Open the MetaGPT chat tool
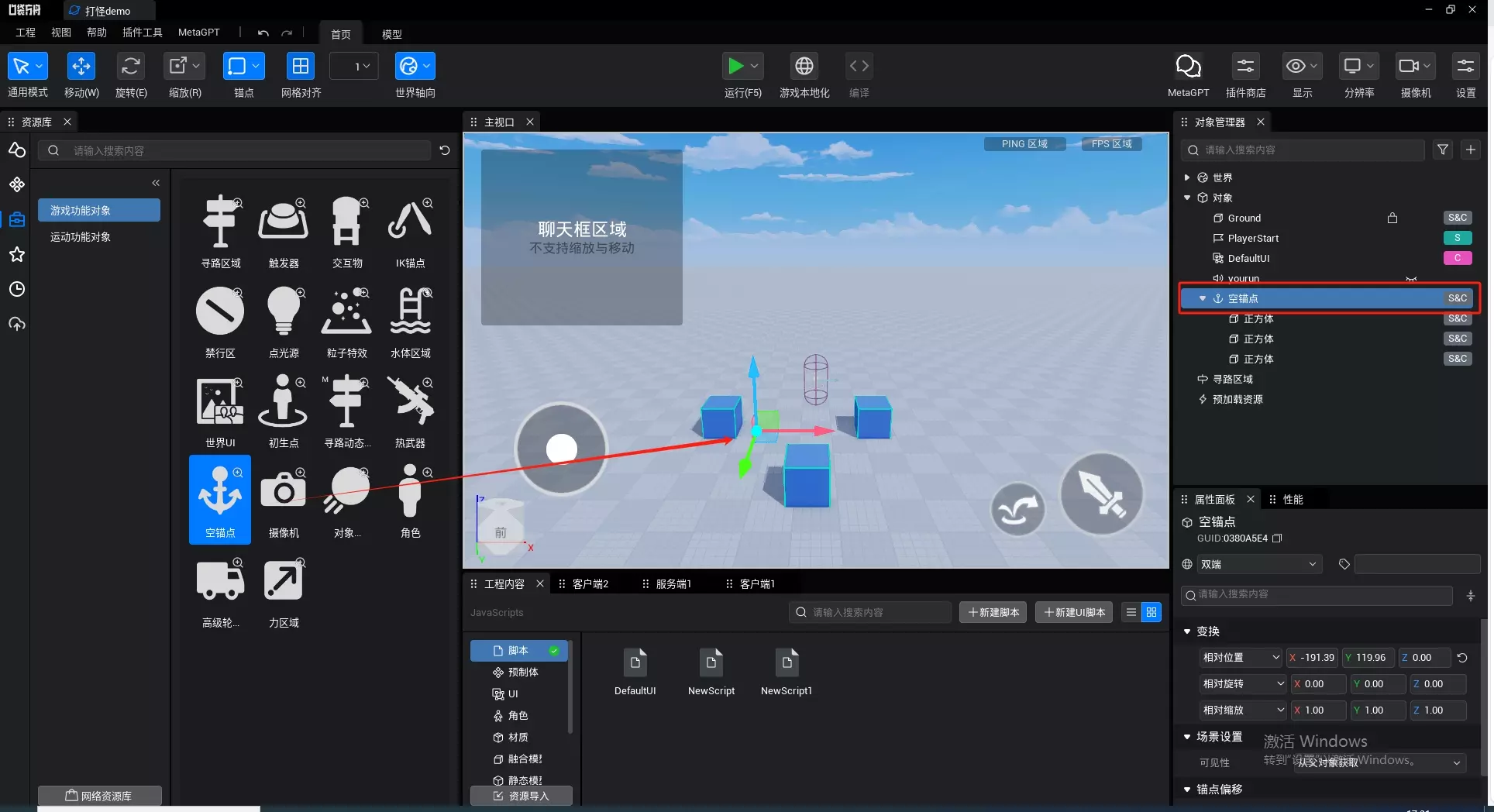Screen dimensions: 1494x812 tap(1188, 67)
